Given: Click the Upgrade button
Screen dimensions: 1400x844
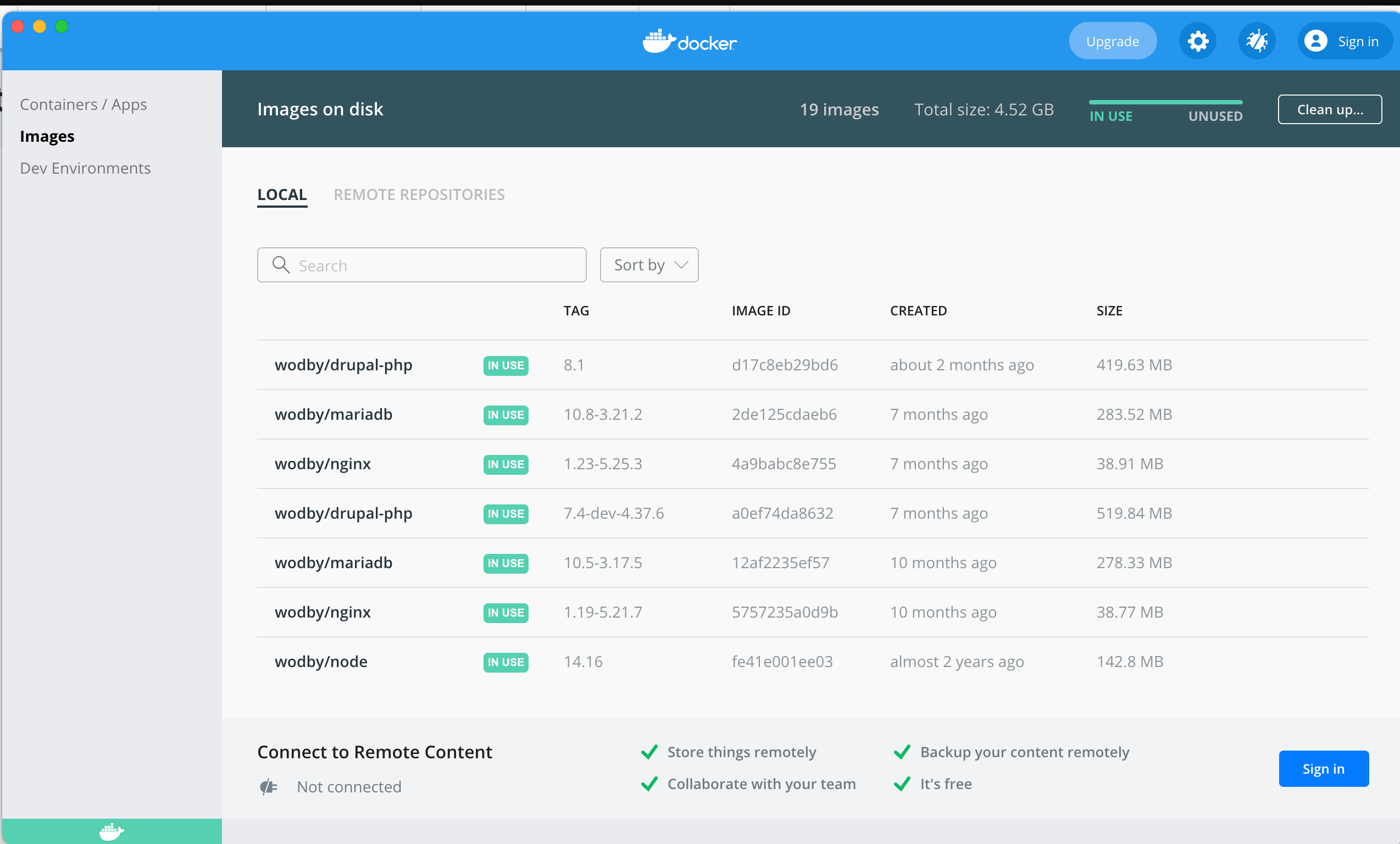Looking at the screenshot, I should click(1112, 41).
